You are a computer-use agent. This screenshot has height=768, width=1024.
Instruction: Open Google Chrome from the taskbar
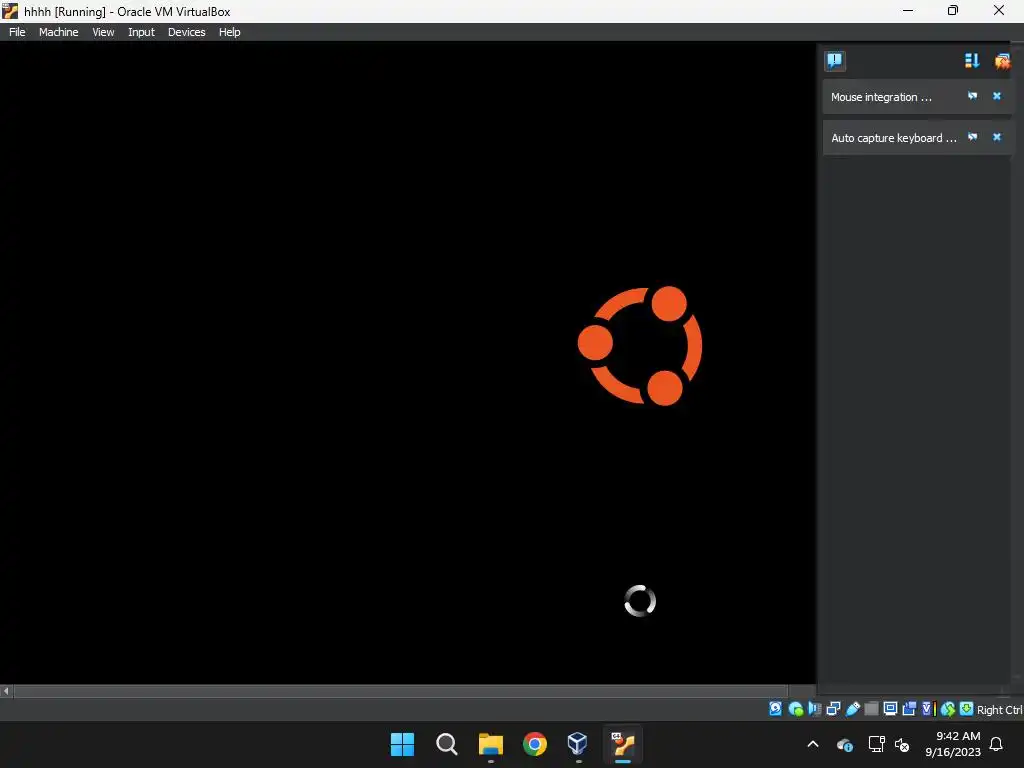(x=535, y=744)
